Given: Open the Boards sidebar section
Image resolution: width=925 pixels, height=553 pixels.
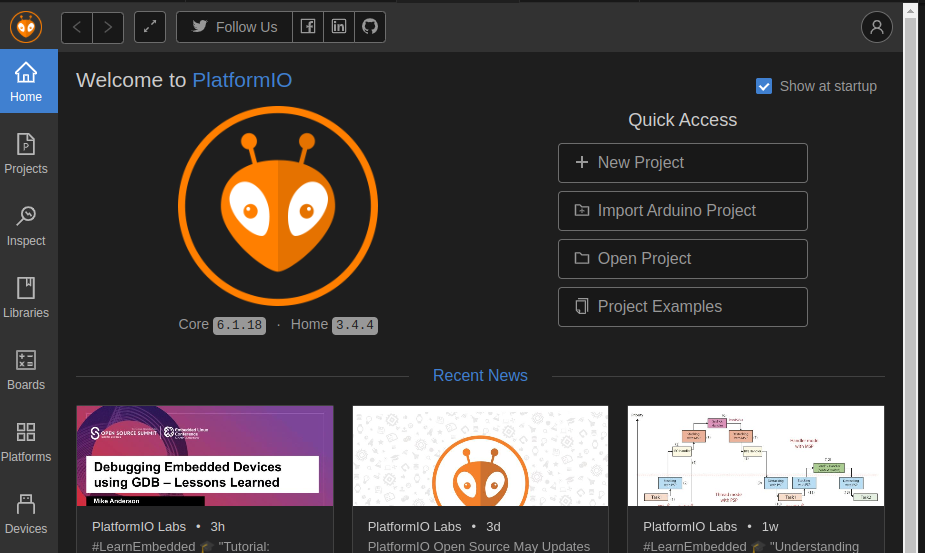Looking at the screenshot, I should pos(26,369).
